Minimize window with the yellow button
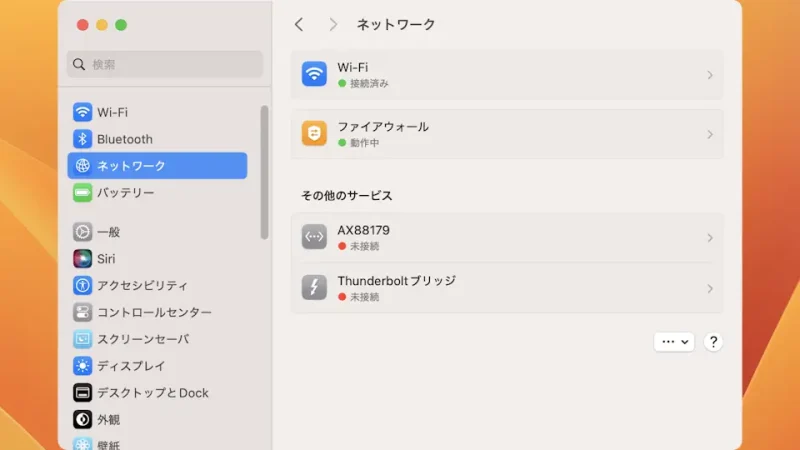The image size is (800, 450). (x=102, y=25)
